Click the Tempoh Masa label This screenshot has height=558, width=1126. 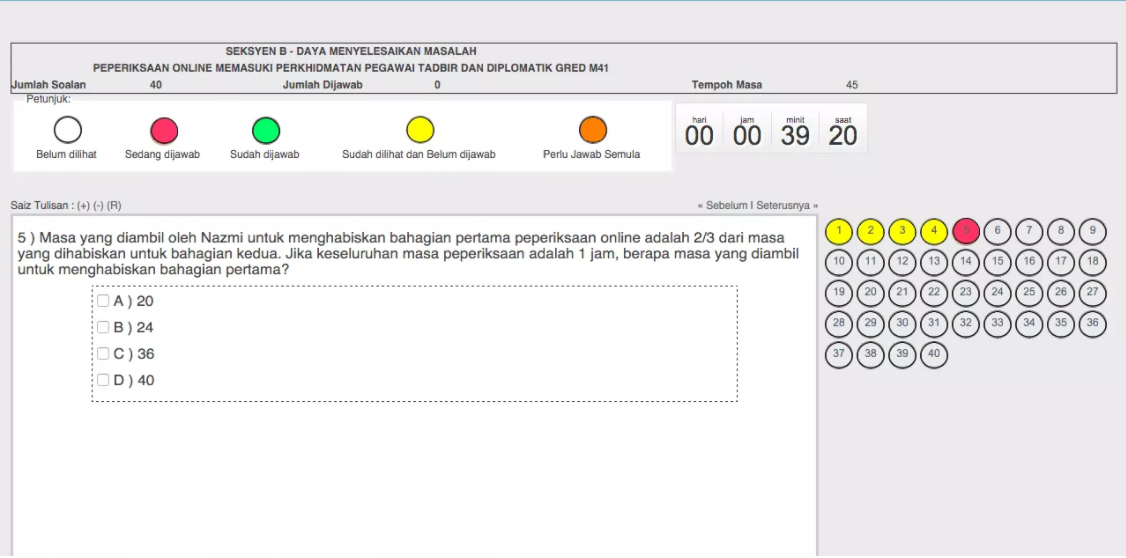click(x=727, y=85)
